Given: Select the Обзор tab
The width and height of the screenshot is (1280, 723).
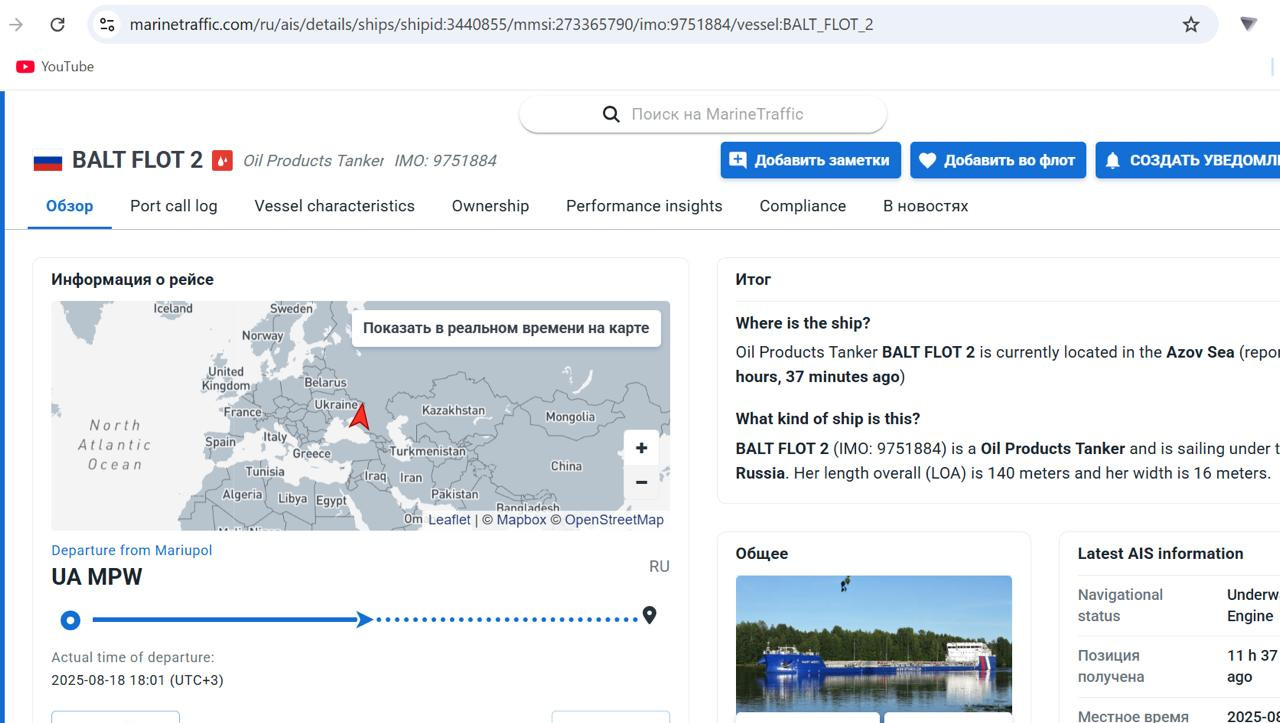Looking at the screenshot, I should coord(70,206).
